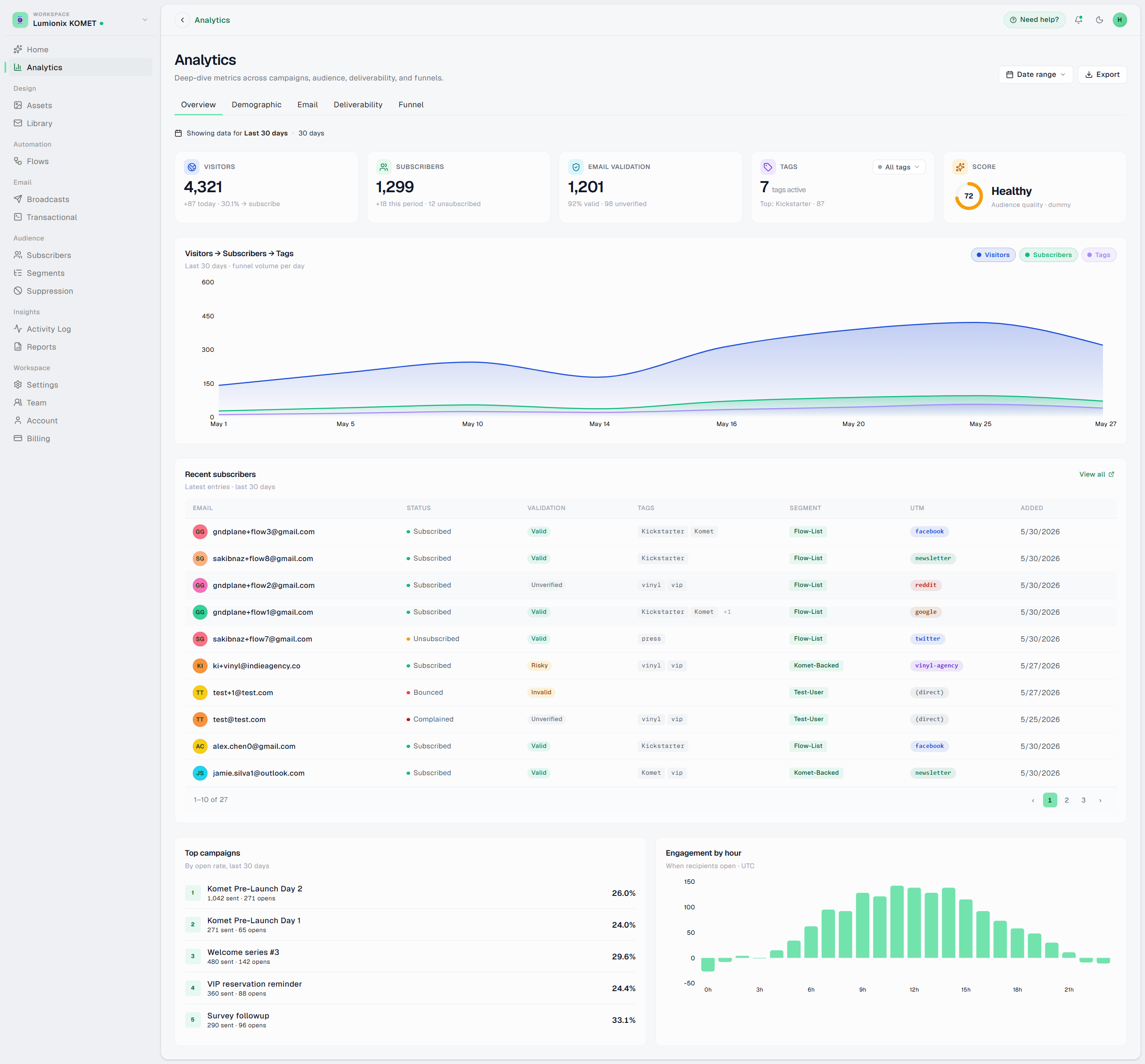Click the Unsubscribed status for sakibnaz+flow7
1145x1064 pixels.
(433, 639)
